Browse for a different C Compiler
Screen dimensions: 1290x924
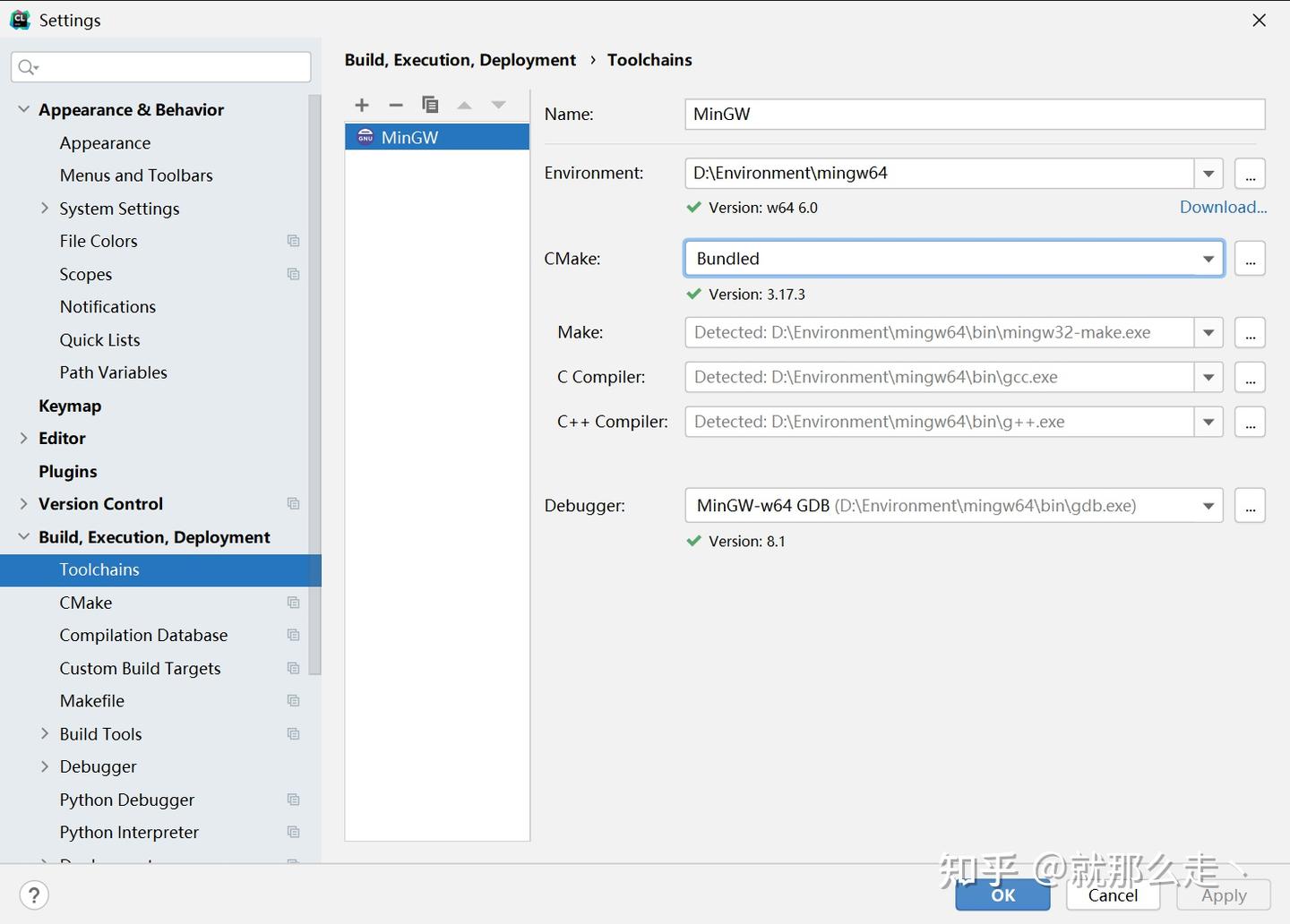(1250, 377)
